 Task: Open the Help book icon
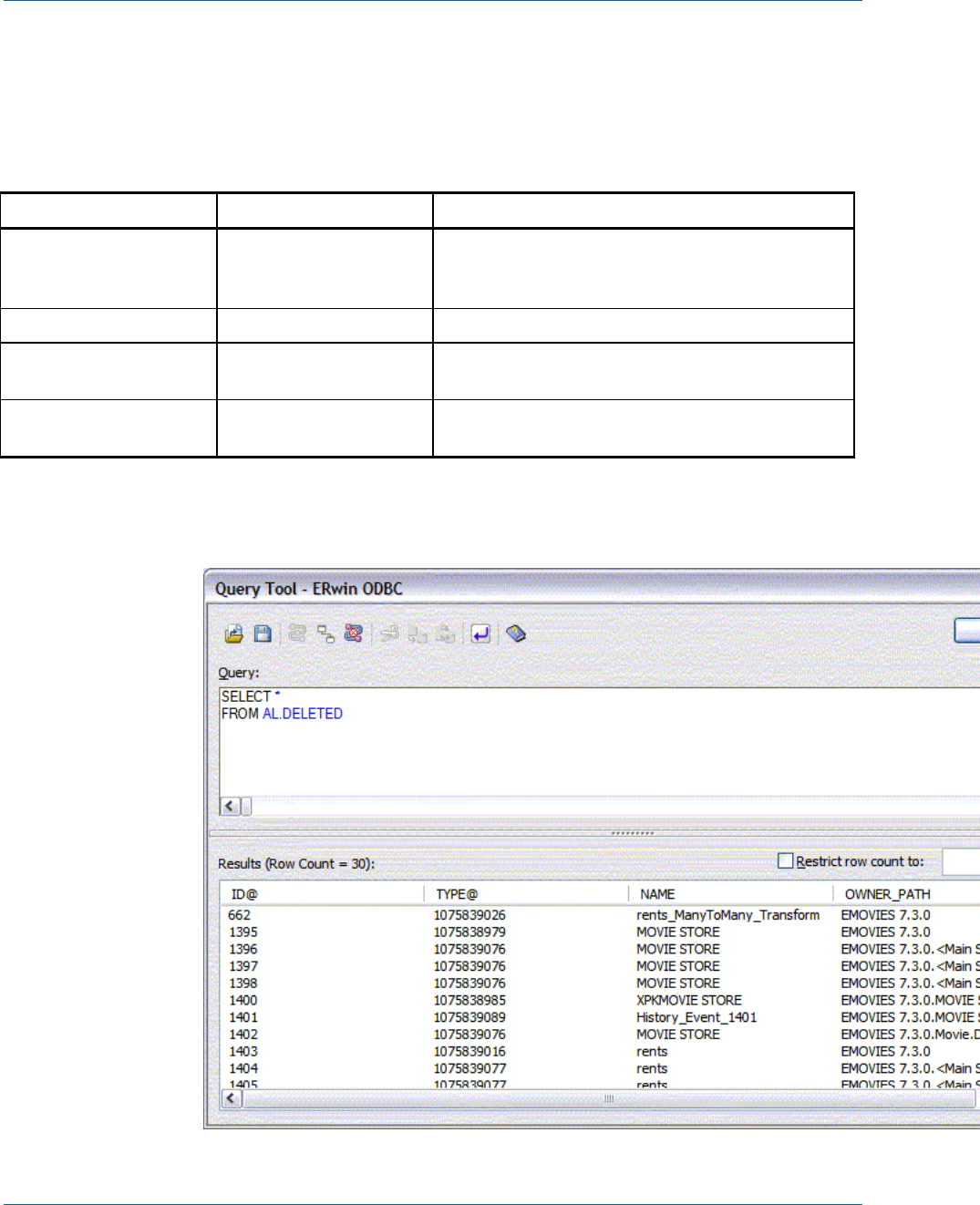[516, 633]
